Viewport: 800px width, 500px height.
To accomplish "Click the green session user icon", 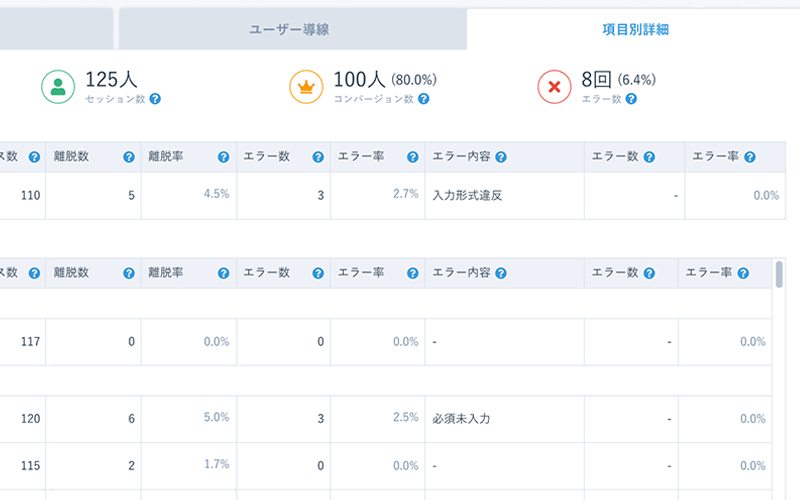I will click(58, 87).
